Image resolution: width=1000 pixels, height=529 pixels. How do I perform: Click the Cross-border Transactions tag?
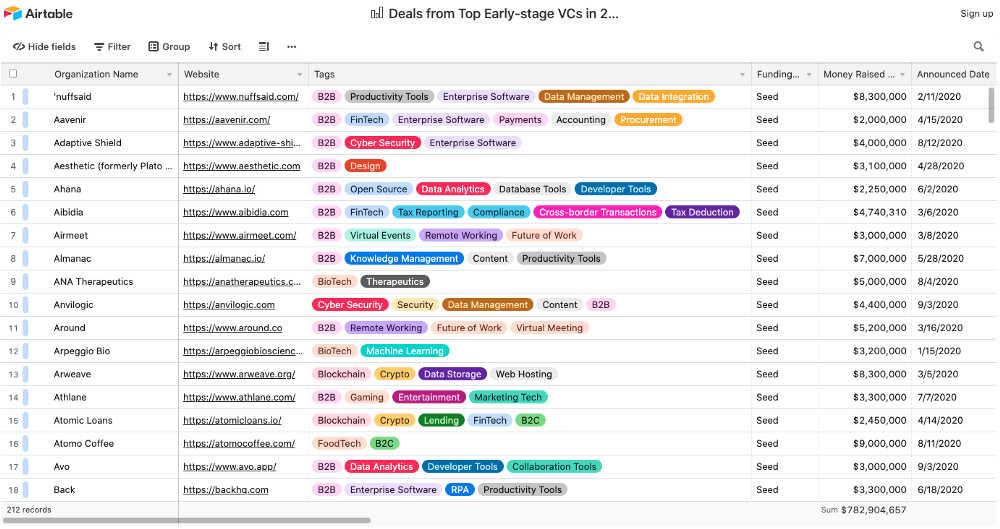point(598,212)
